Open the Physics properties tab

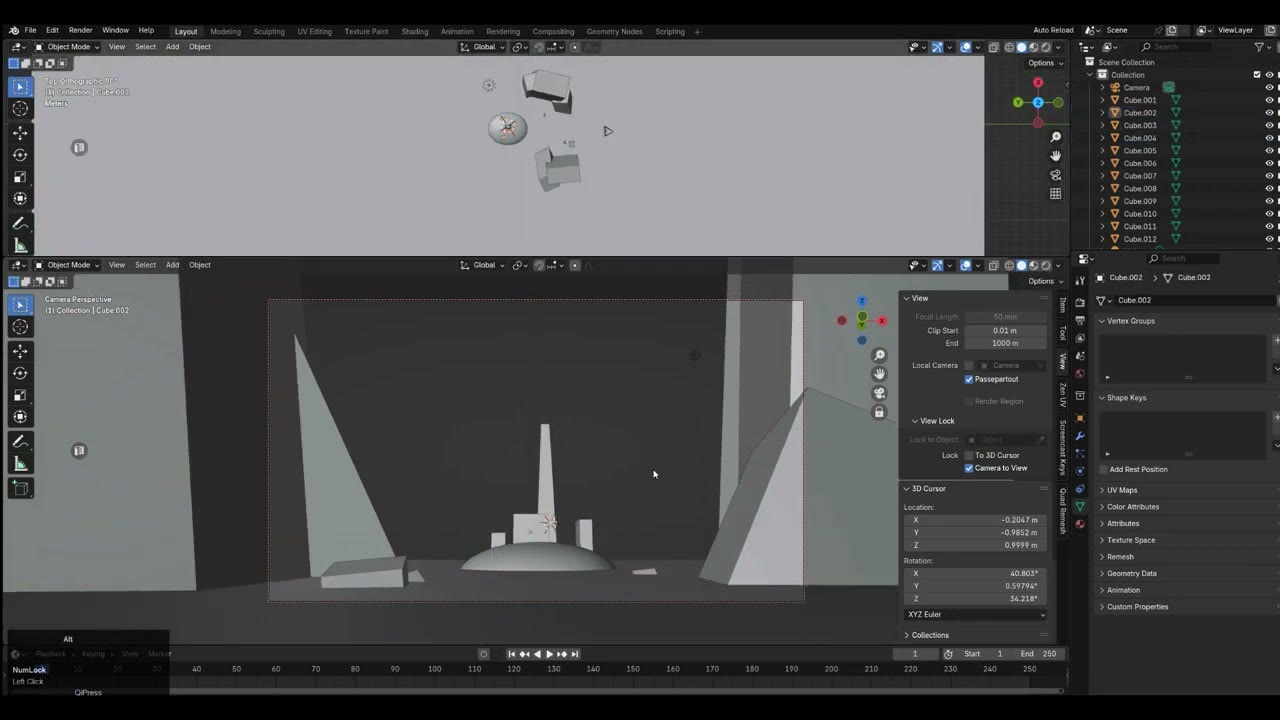point(1080,471)
